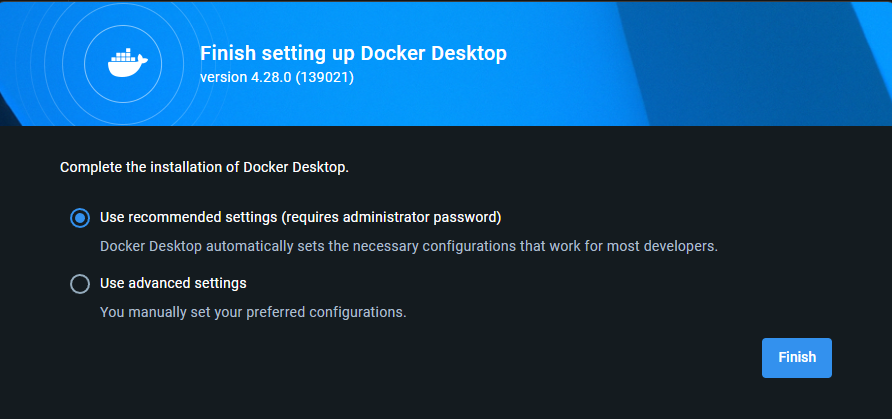The height and width of the screenshot is (419, 892).
Task: Click the words "Docker Desktop" in the heading
Action: [x=433, y=53]
